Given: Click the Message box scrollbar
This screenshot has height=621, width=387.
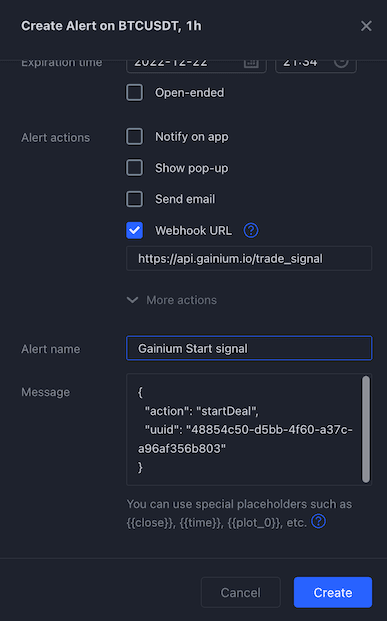Looking at the screenshot, I should click(366, 430).
